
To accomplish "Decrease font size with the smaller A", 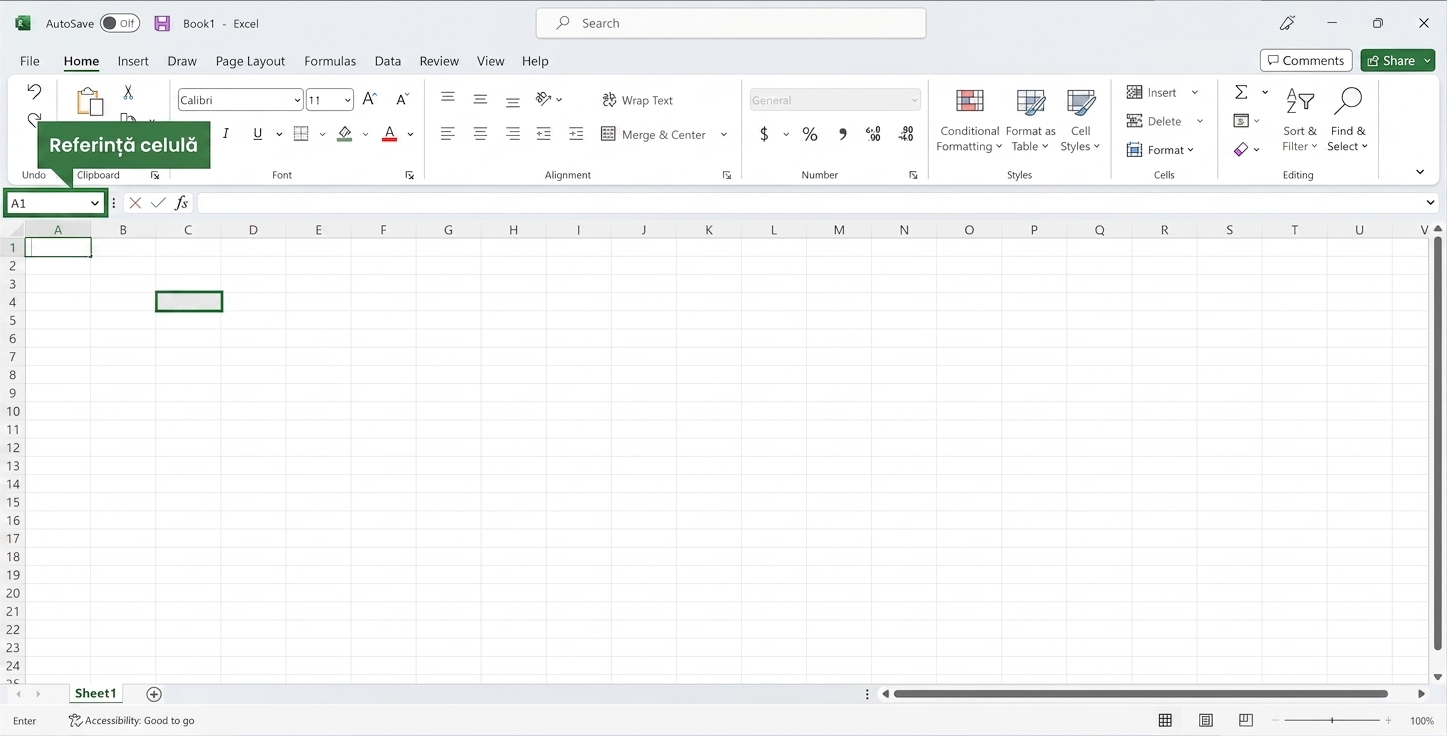I will click(402, 99).
